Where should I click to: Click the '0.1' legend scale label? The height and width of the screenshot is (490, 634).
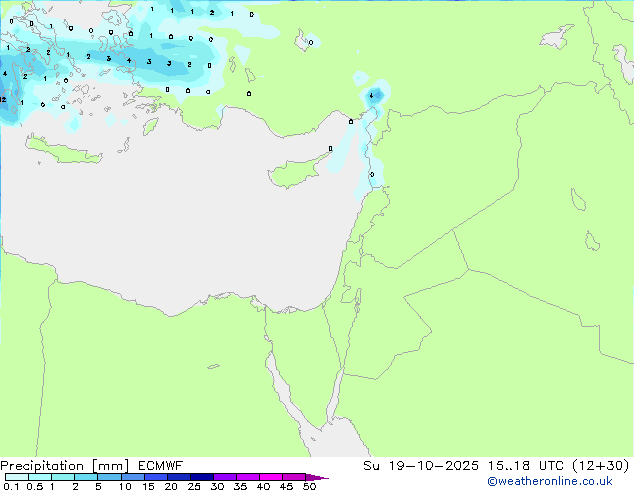(11, 486)
